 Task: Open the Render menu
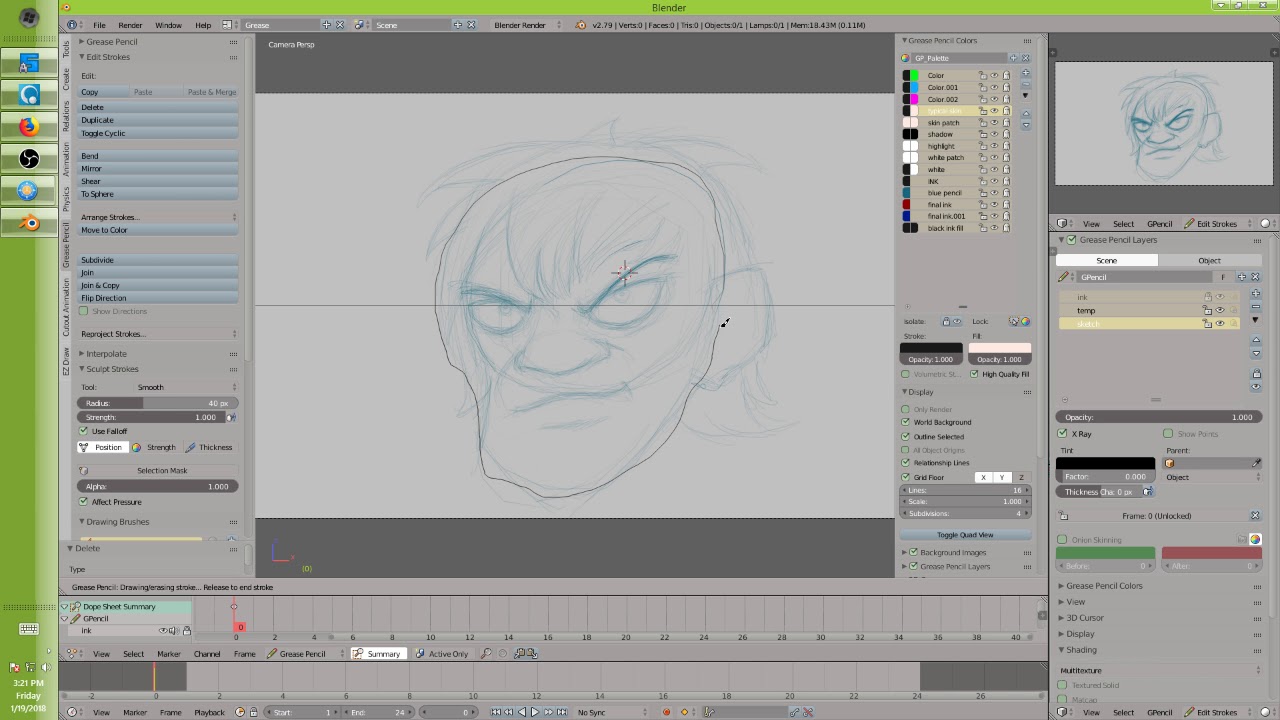click(130, 25)
